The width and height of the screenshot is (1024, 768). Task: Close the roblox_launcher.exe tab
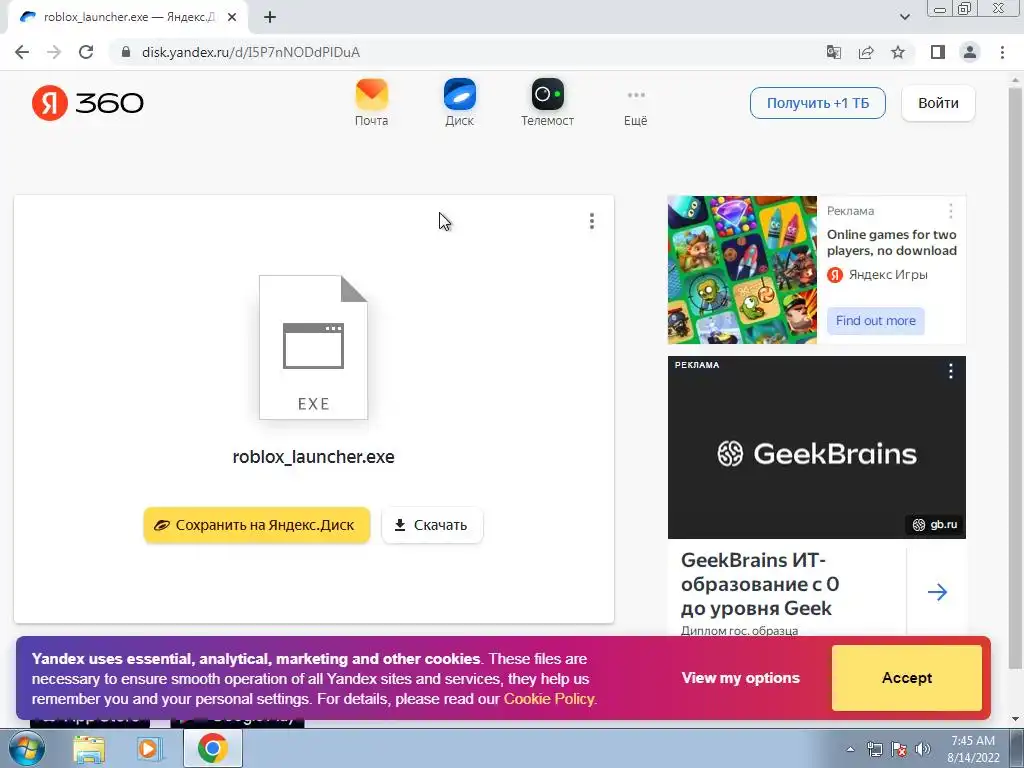coord(232,18)
